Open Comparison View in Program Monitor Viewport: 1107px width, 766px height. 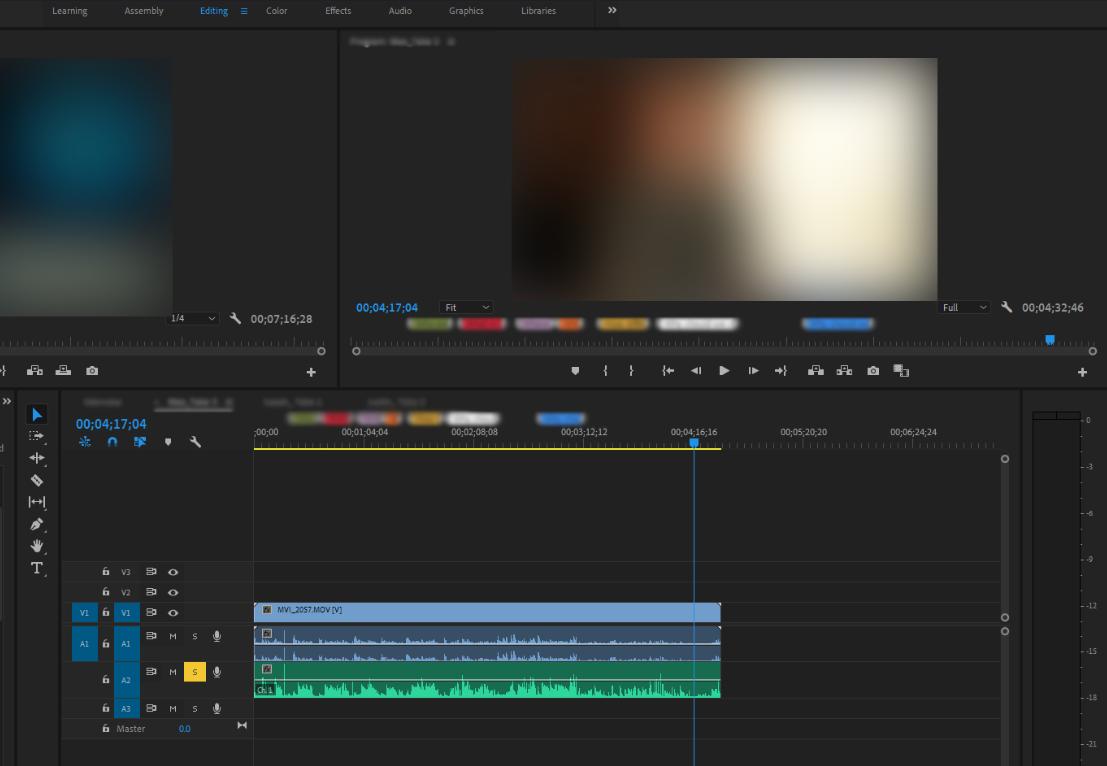pos(901,371)
